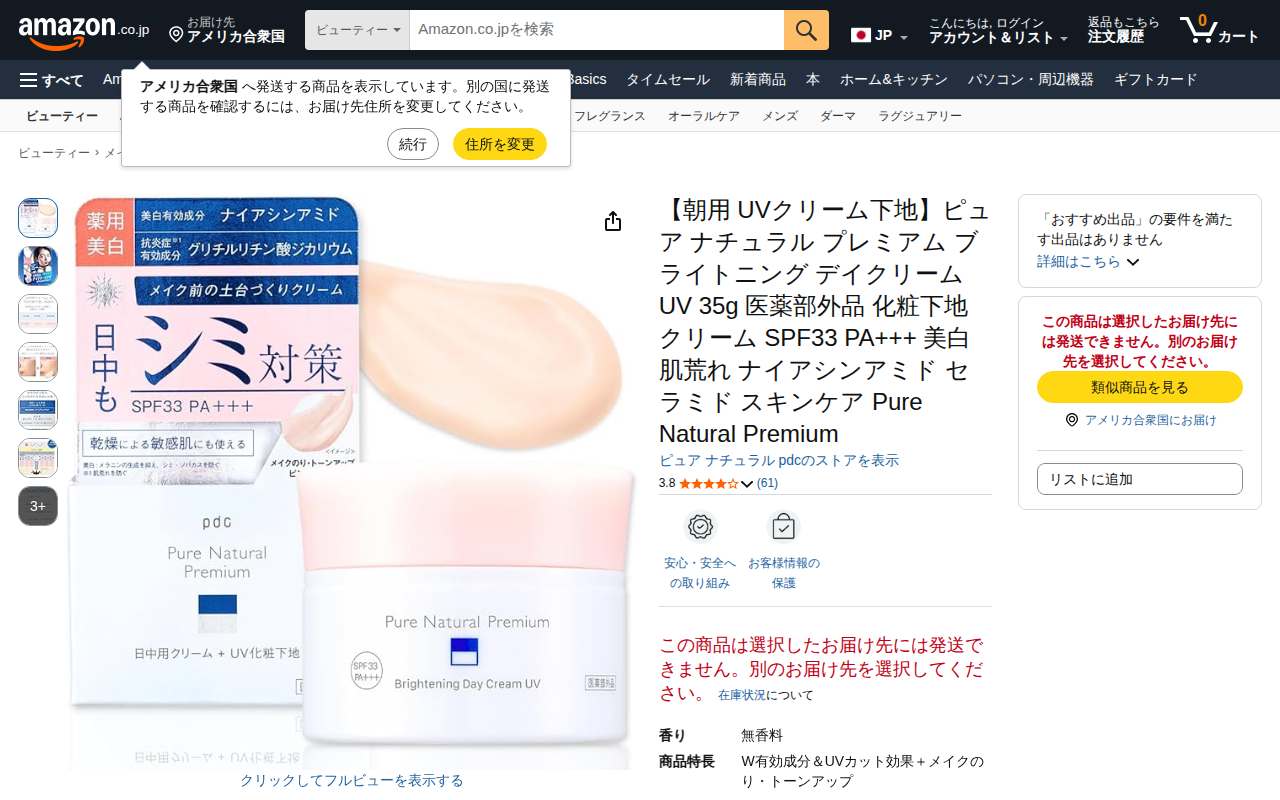Screen dimensions: 1280x800
Task: Click the 安心・安全への取り組み shield icon
Action: coord(700,526)
